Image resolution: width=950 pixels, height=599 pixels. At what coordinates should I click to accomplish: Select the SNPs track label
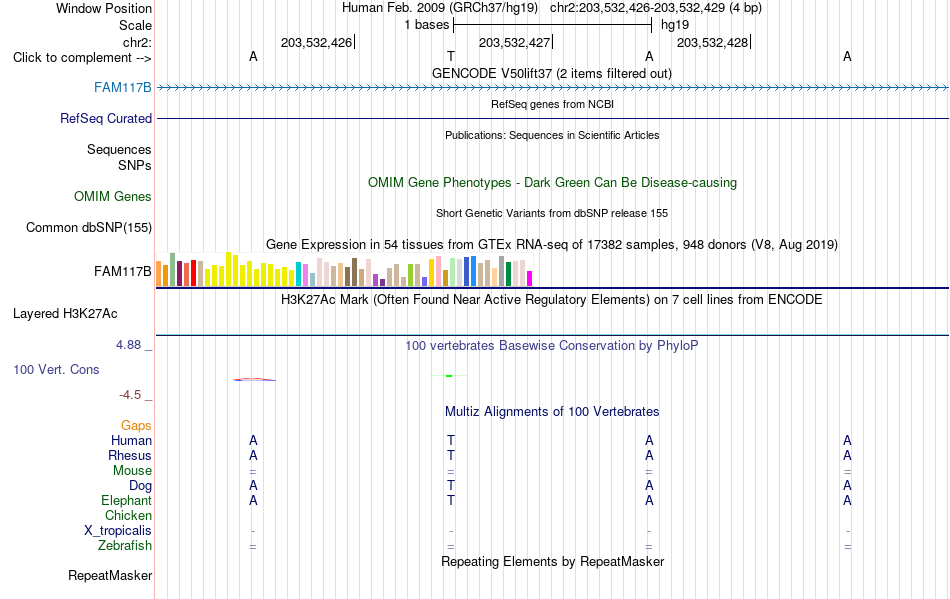click(x=135, y=165)
